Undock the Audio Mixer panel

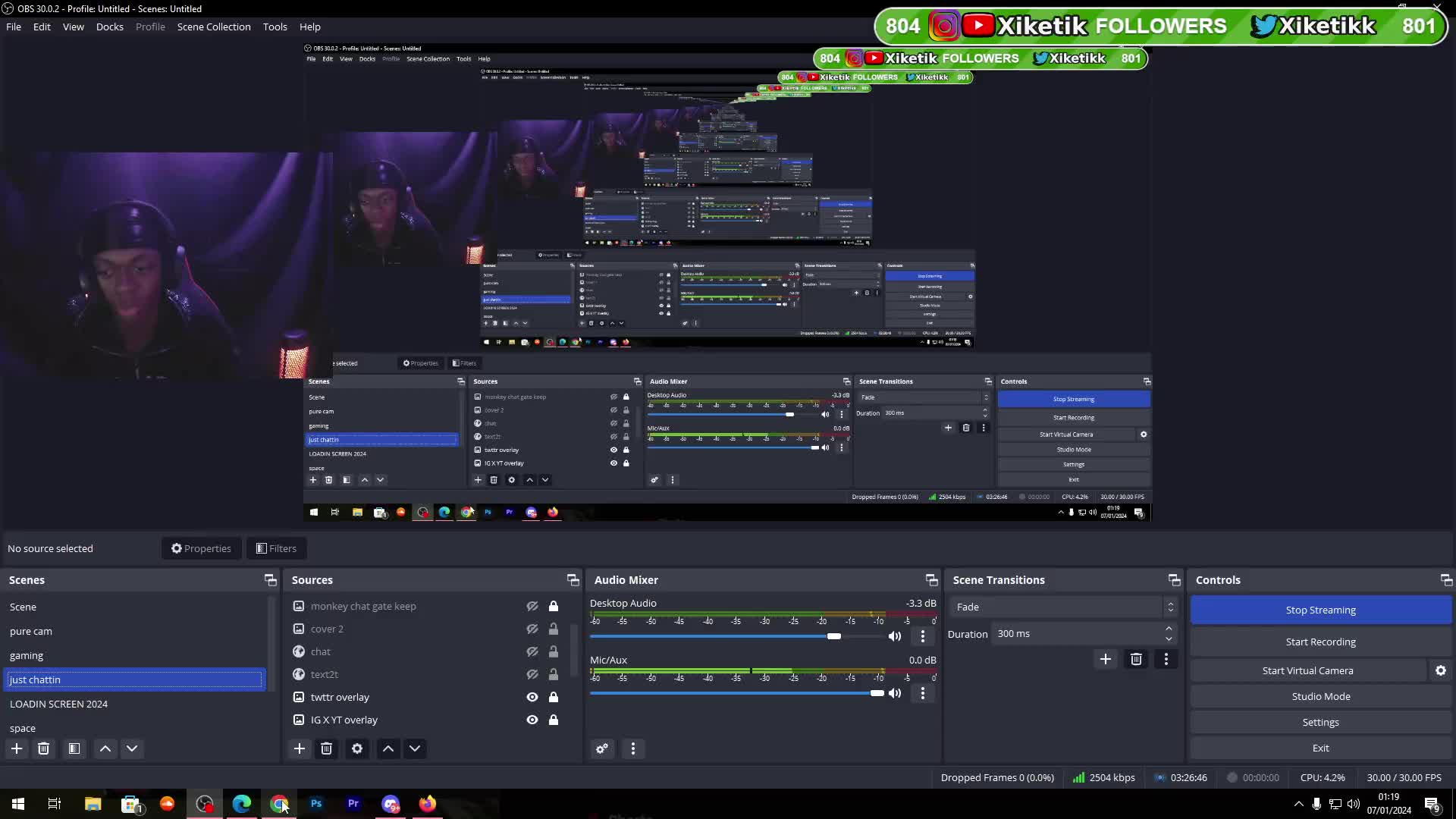931,580
